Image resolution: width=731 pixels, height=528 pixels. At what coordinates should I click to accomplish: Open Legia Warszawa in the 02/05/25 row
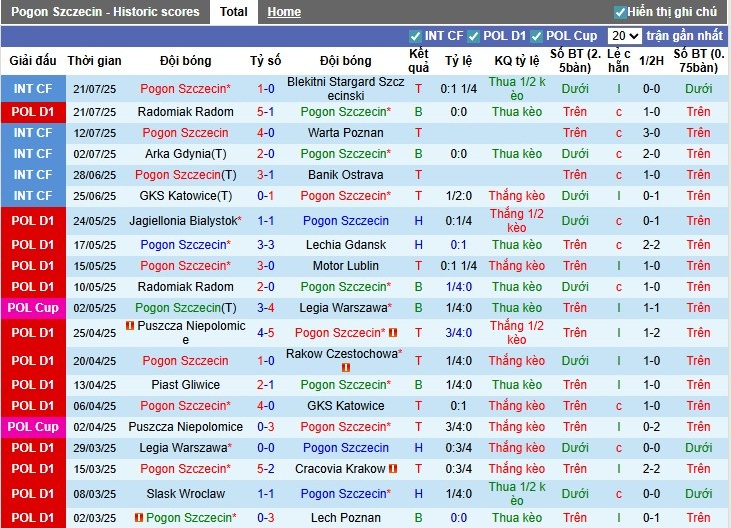coord(346,308)
